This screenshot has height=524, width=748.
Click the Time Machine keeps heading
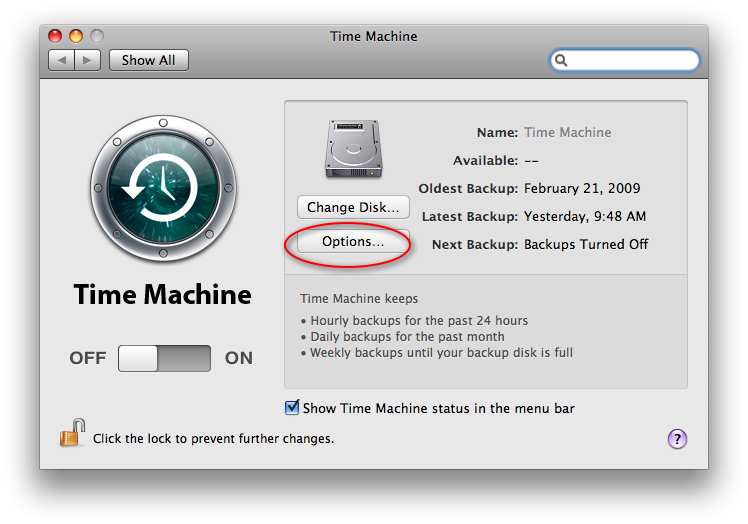(x=359, y=299)
